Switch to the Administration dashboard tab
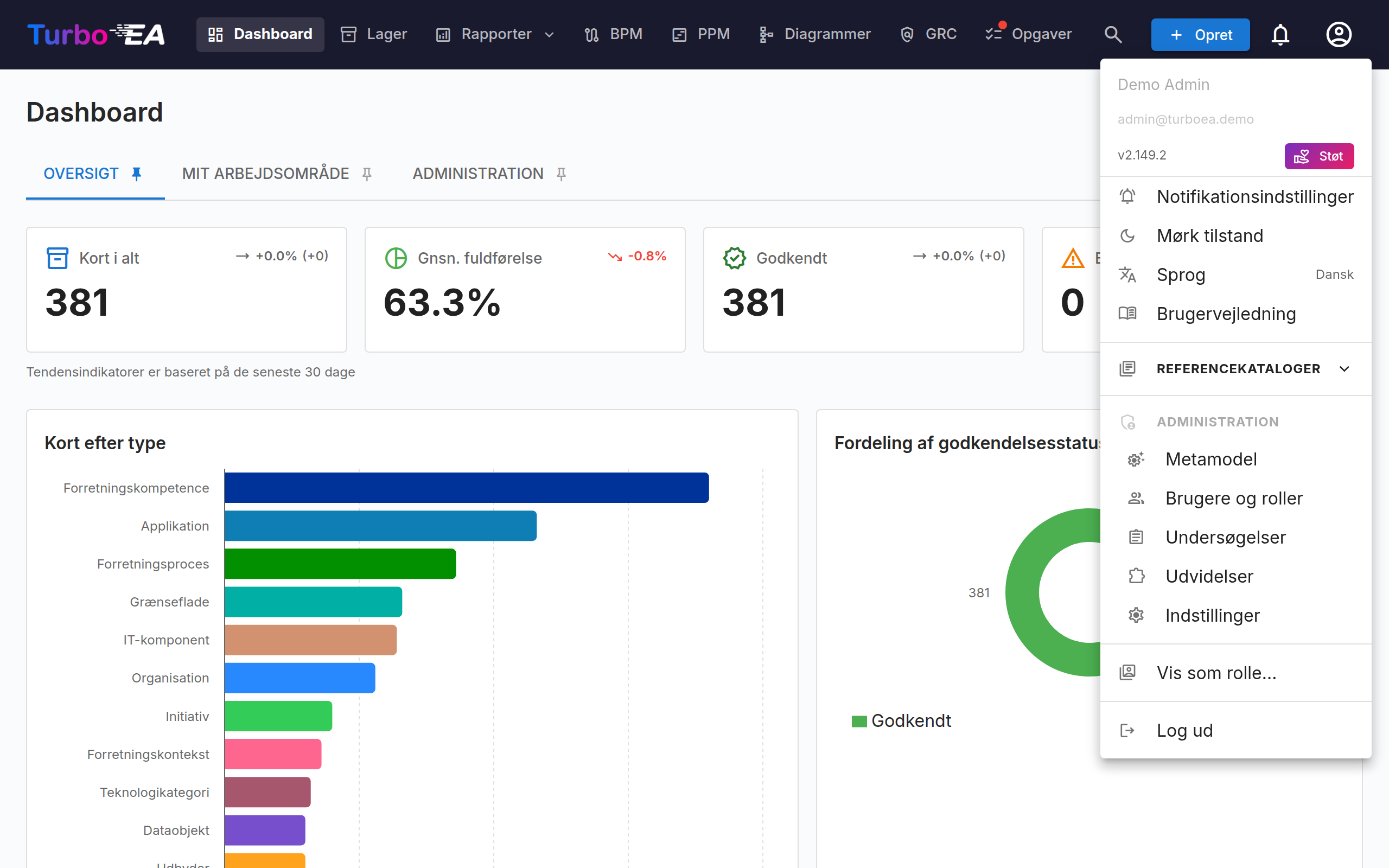 point(489,174)
